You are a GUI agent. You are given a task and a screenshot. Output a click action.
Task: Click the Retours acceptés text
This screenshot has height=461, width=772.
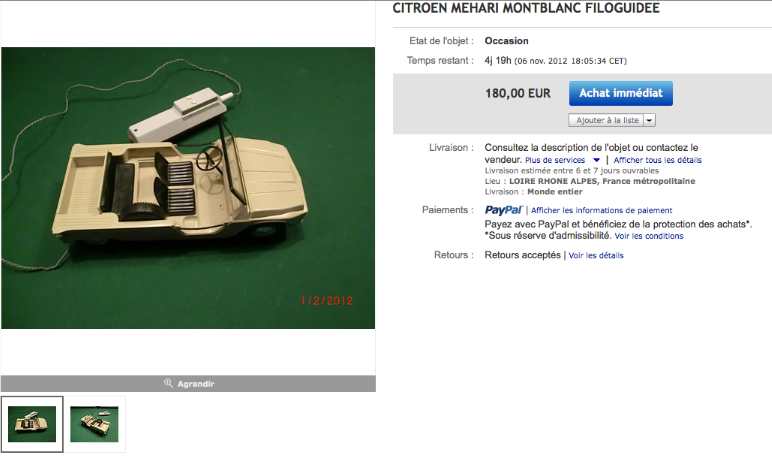(522, 255)
